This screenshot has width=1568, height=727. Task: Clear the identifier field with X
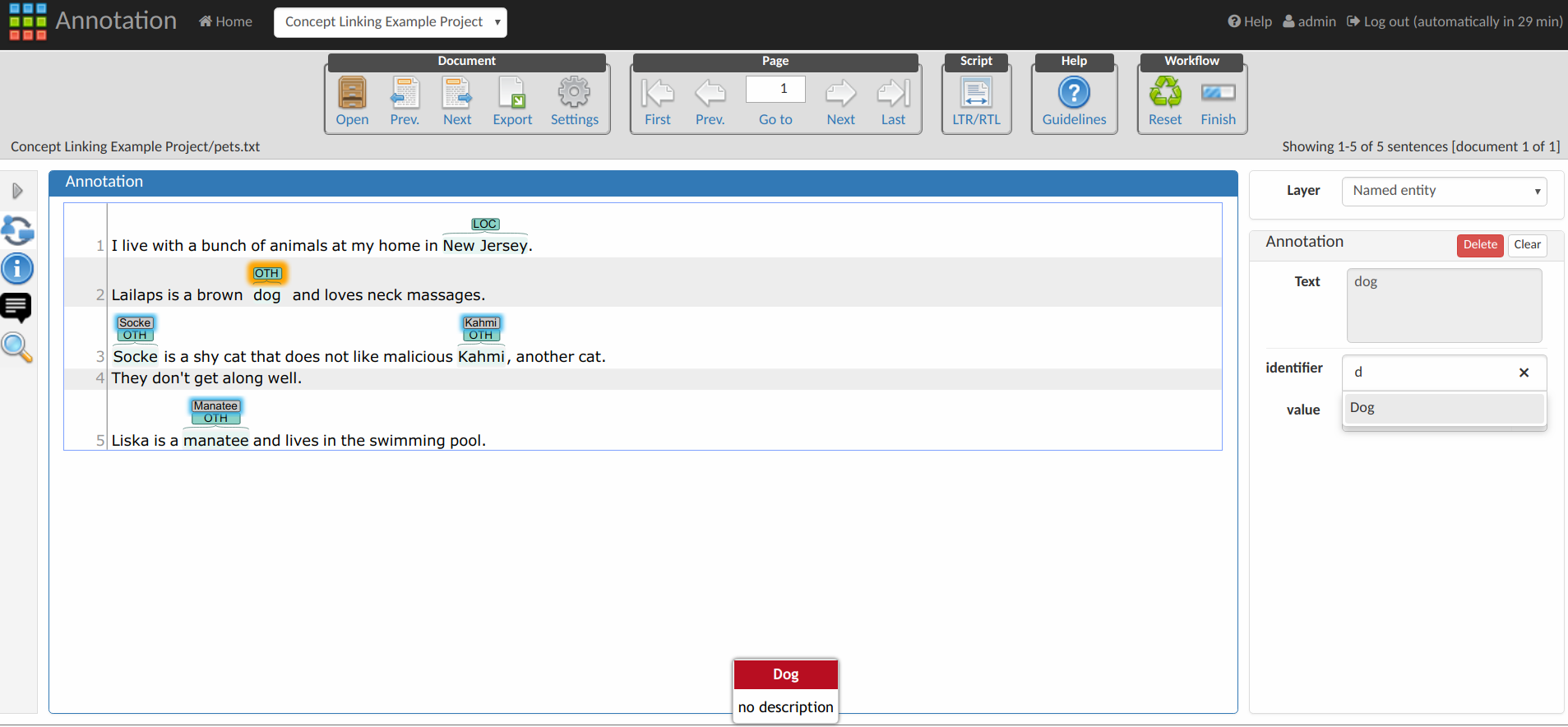pos(1524,373)
